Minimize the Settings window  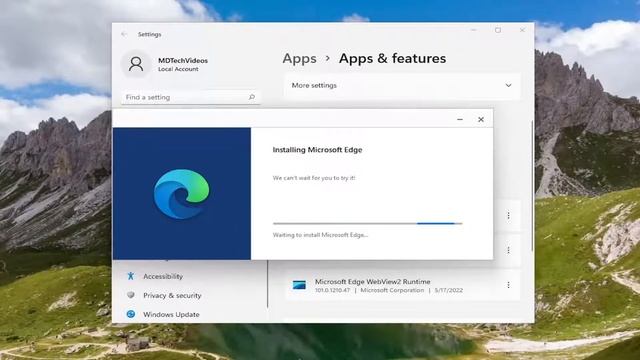[x=473, y=30]
